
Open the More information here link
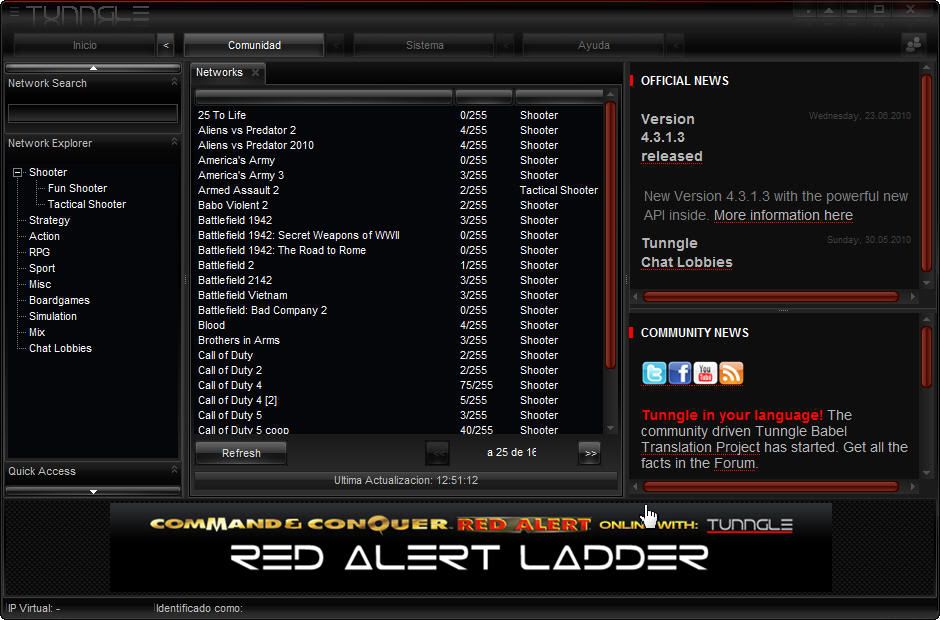click(x=783, y=215)
